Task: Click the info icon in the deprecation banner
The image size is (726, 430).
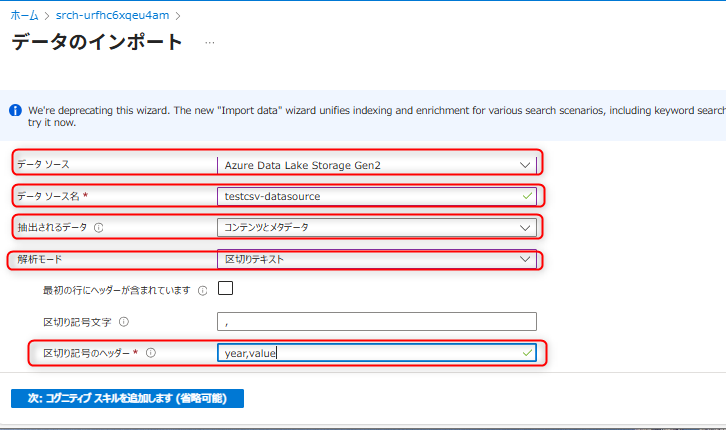Action: pyautogui.click(x=15, y=110)
